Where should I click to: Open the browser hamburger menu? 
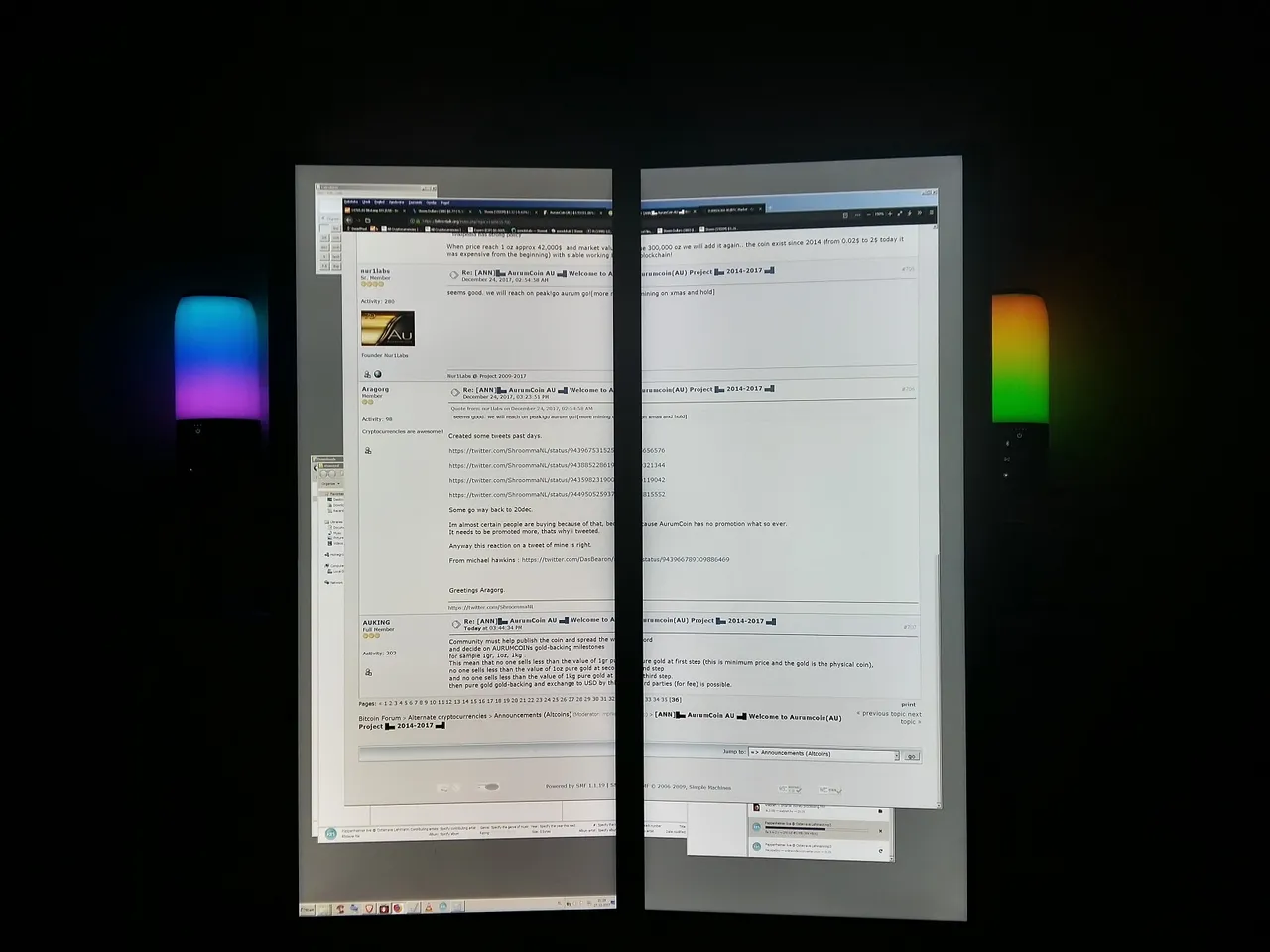(x=931, y=213)
